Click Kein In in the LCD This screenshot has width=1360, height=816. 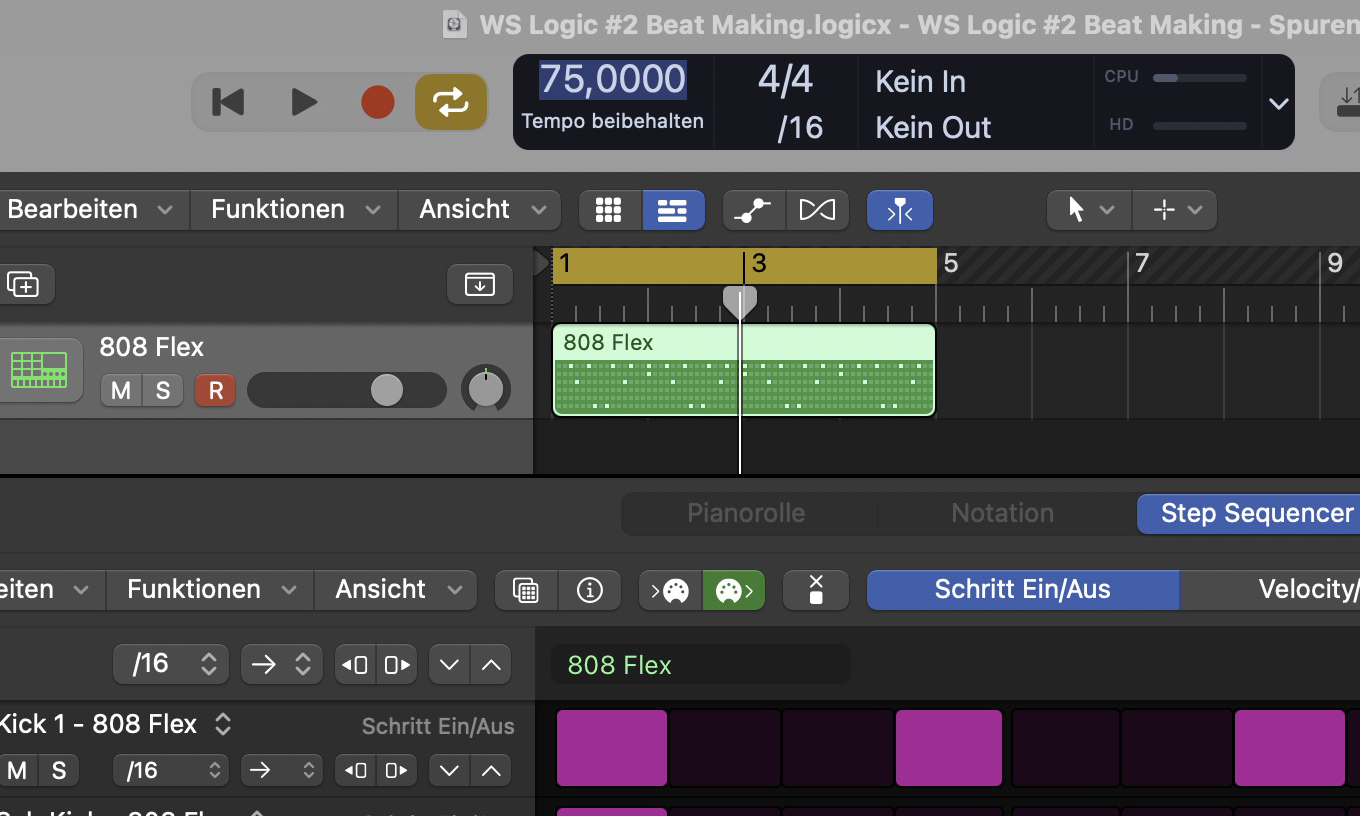pyautogui.click(x=920, y=82)
